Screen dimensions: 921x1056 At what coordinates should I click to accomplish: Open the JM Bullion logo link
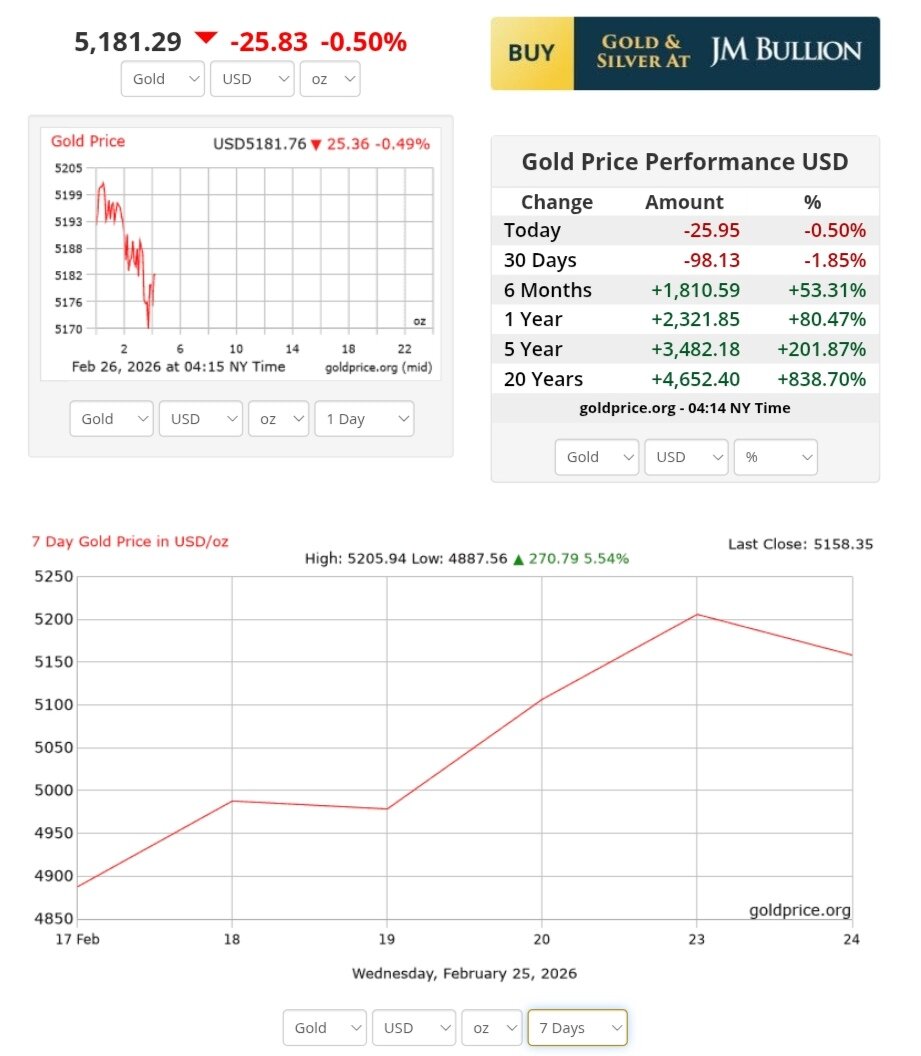tap(785, 52)
